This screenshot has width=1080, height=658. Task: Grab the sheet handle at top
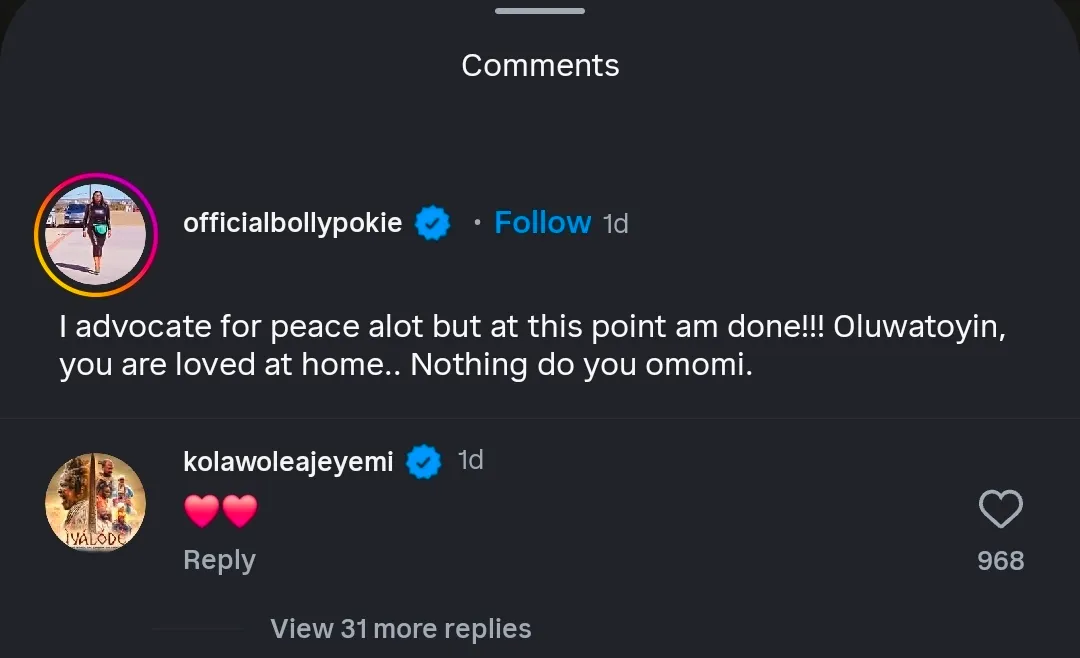pyautogui.click(x=540, y=11)
